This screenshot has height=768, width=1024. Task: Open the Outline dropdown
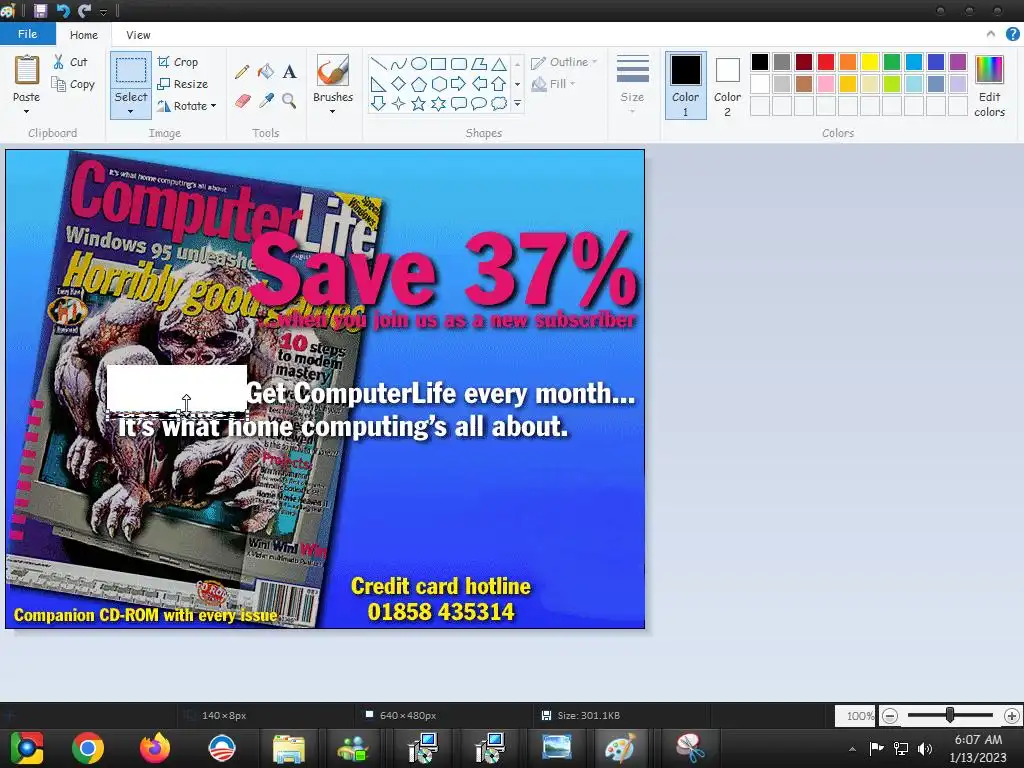564,62
